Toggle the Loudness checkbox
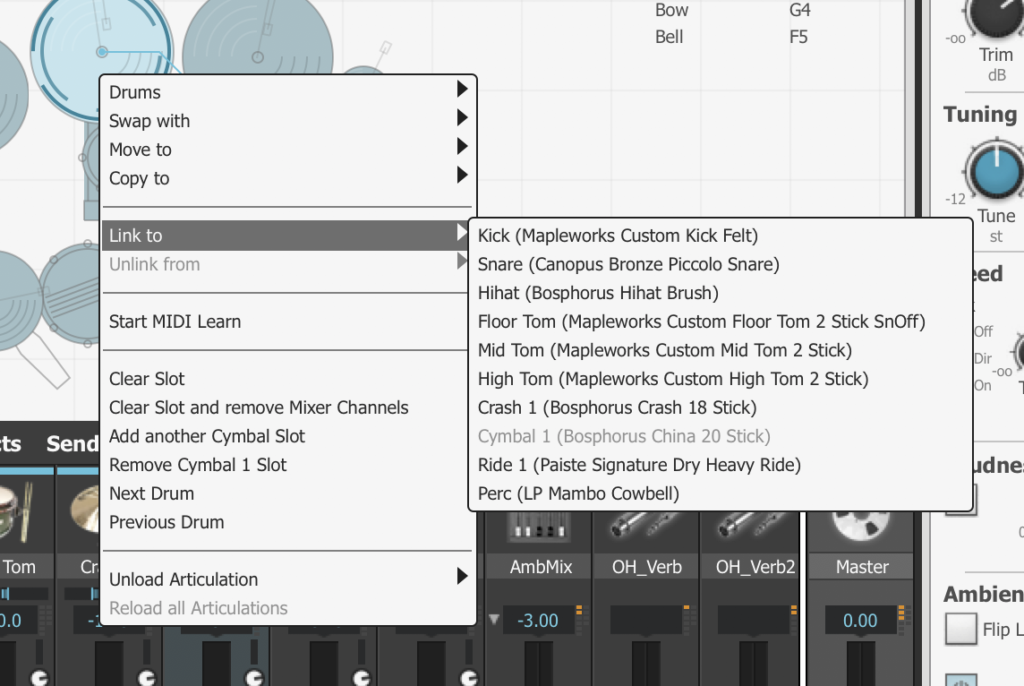1024x686 pixels. pos(961,498)
